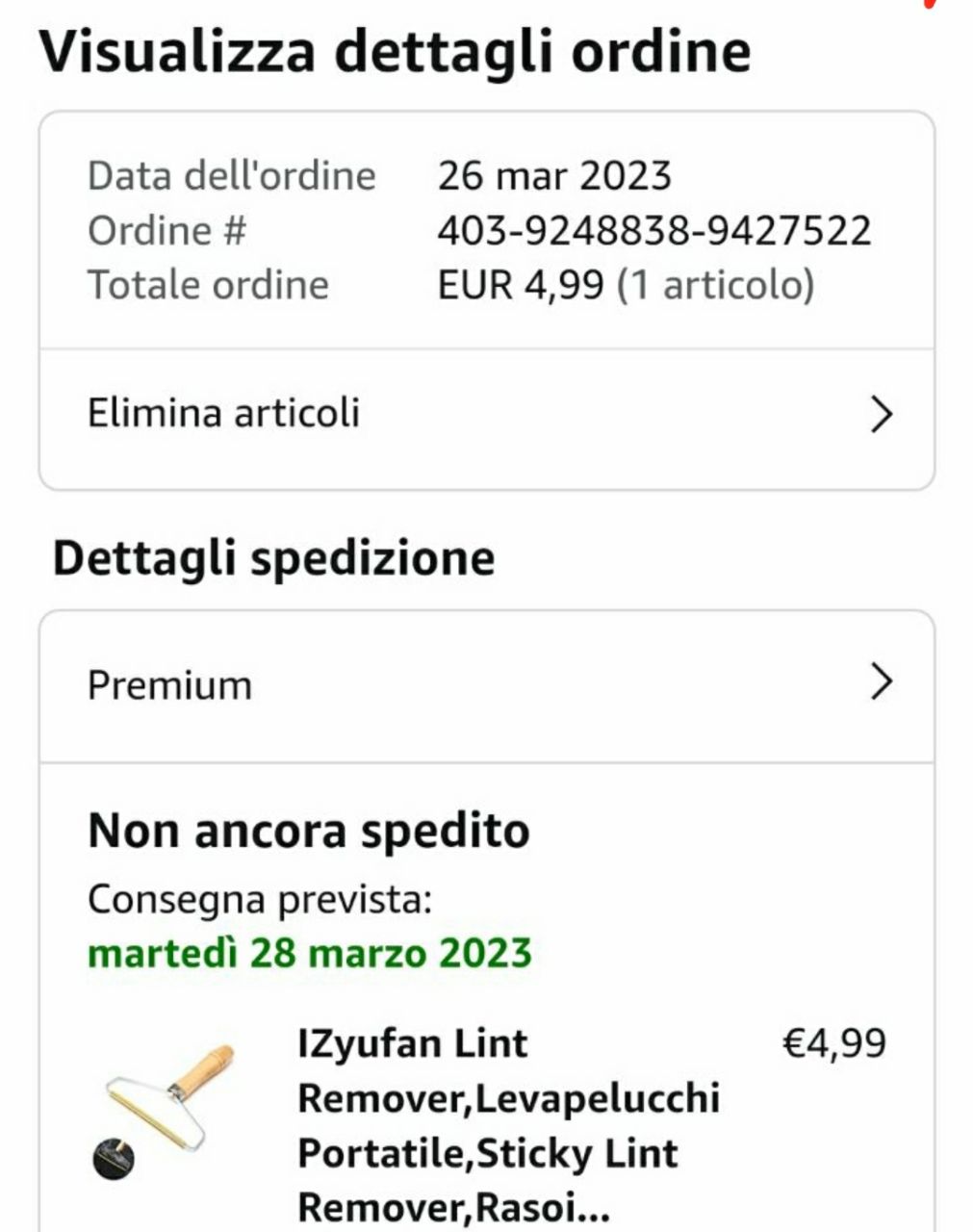
Task: Open the IZyufan Lint Remover product title
Action: pos(508,1124)
